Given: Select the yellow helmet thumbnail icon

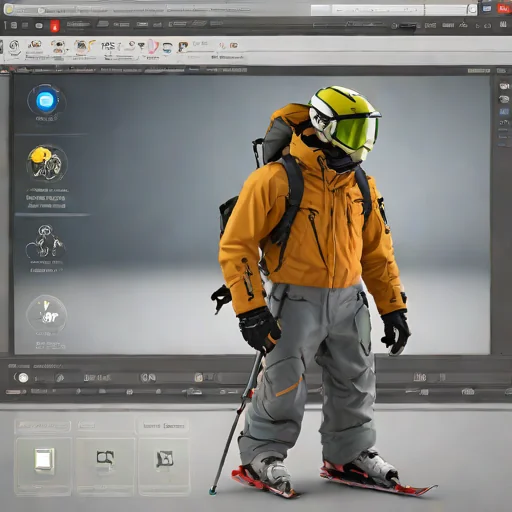Looking at the screenshot, I should [x=47, y=164].
